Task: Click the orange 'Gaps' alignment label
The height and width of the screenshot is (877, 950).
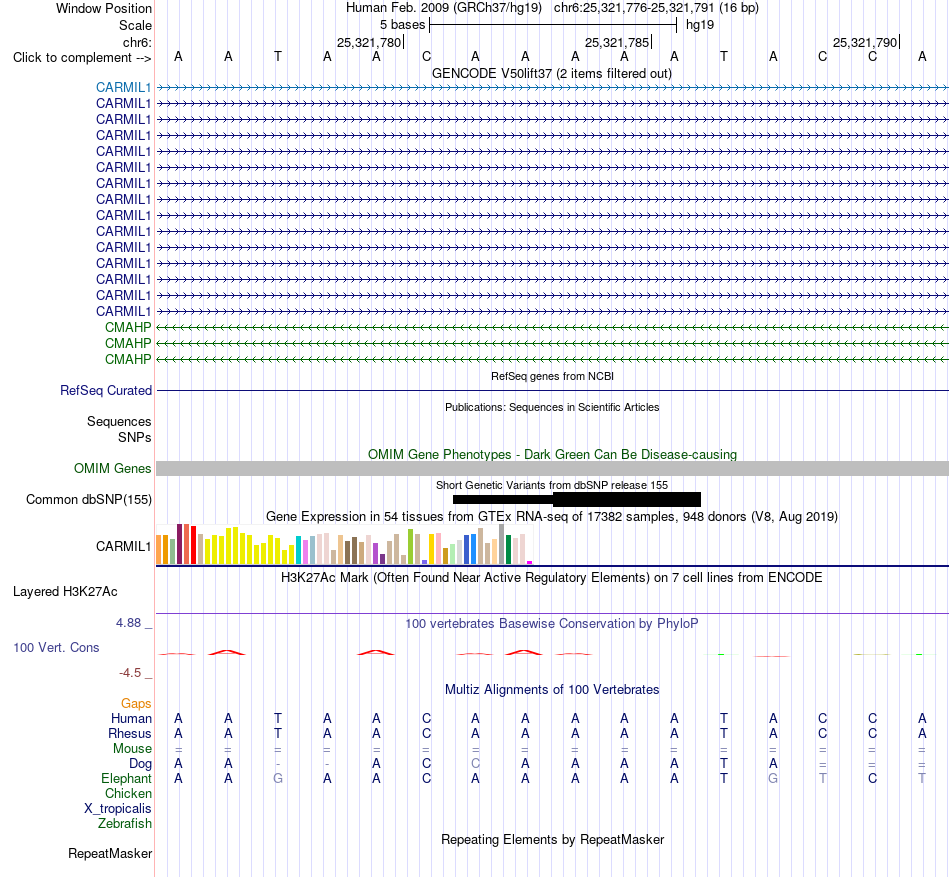Action: (x=136, y=703)
